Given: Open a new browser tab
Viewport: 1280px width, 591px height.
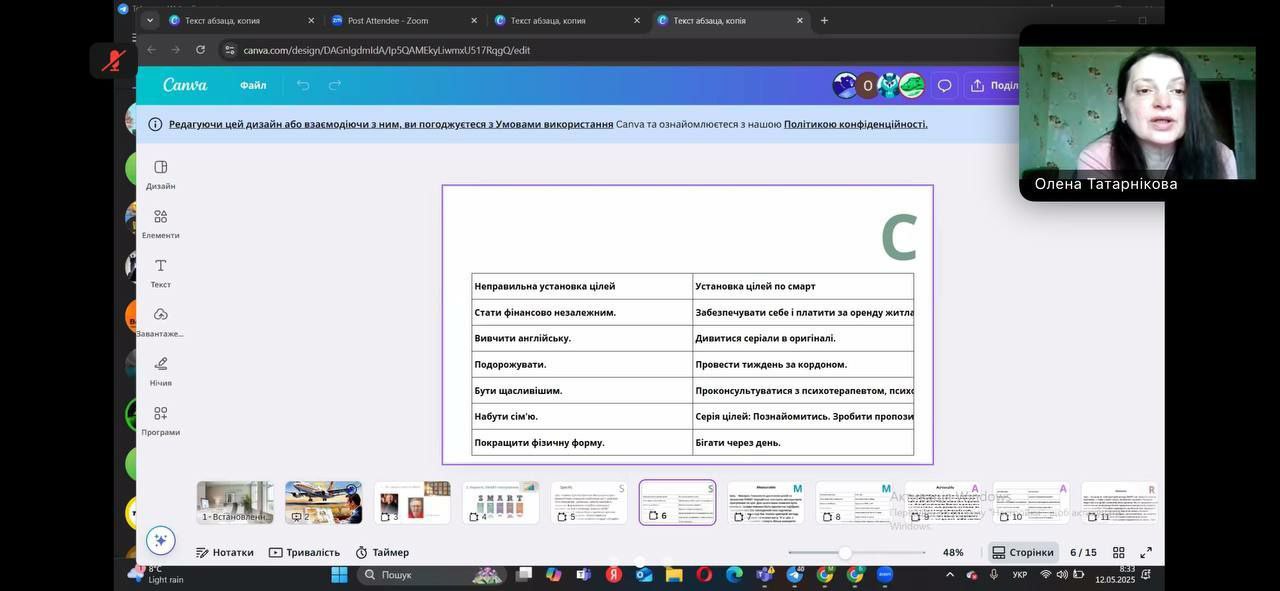Looking at the screenshot, I should (x=824, y=20).
